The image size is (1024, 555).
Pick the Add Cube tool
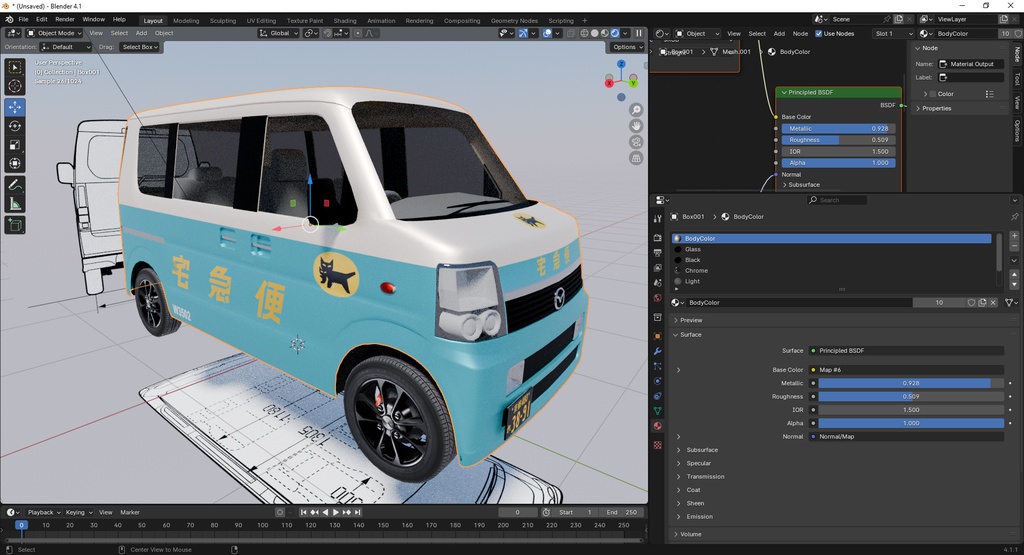pyautogui.click(x=15, y=225)
